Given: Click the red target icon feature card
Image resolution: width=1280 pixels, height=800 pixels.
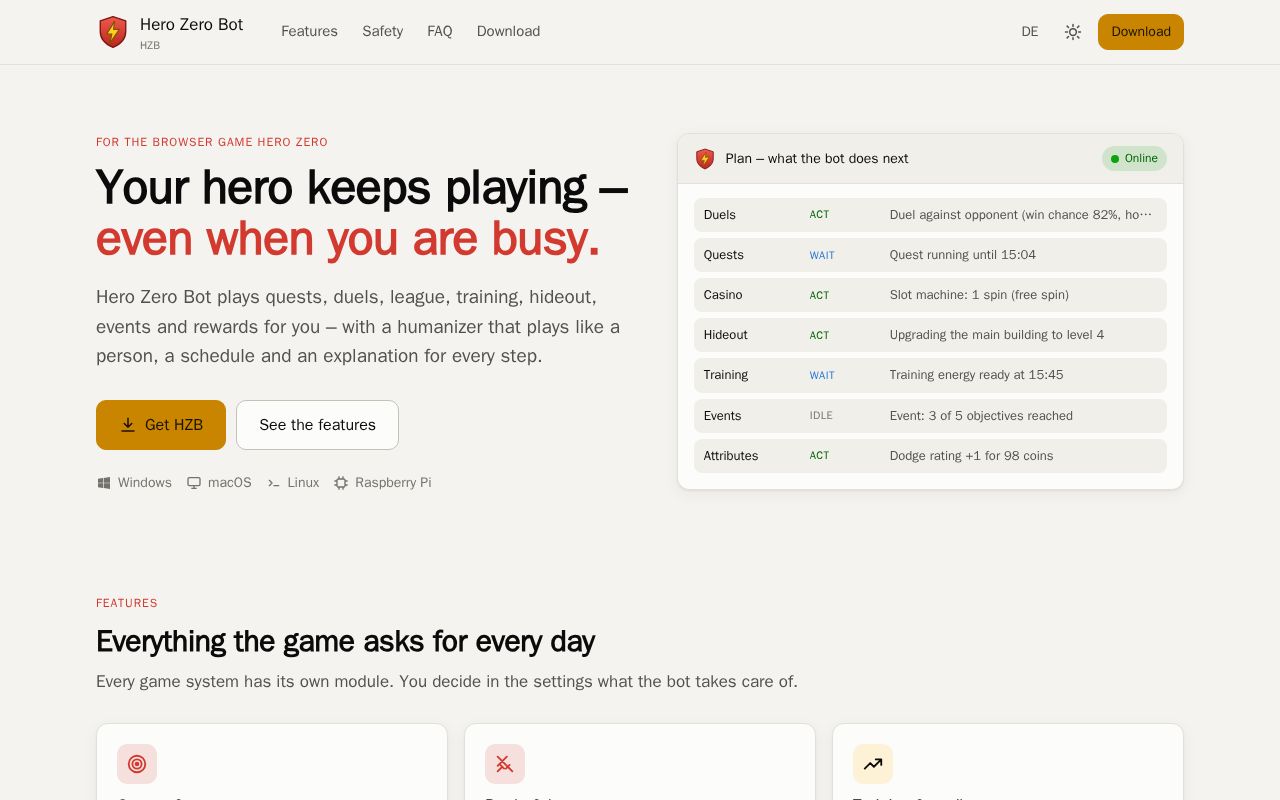Looking at the screenshot, I should 137,764.
